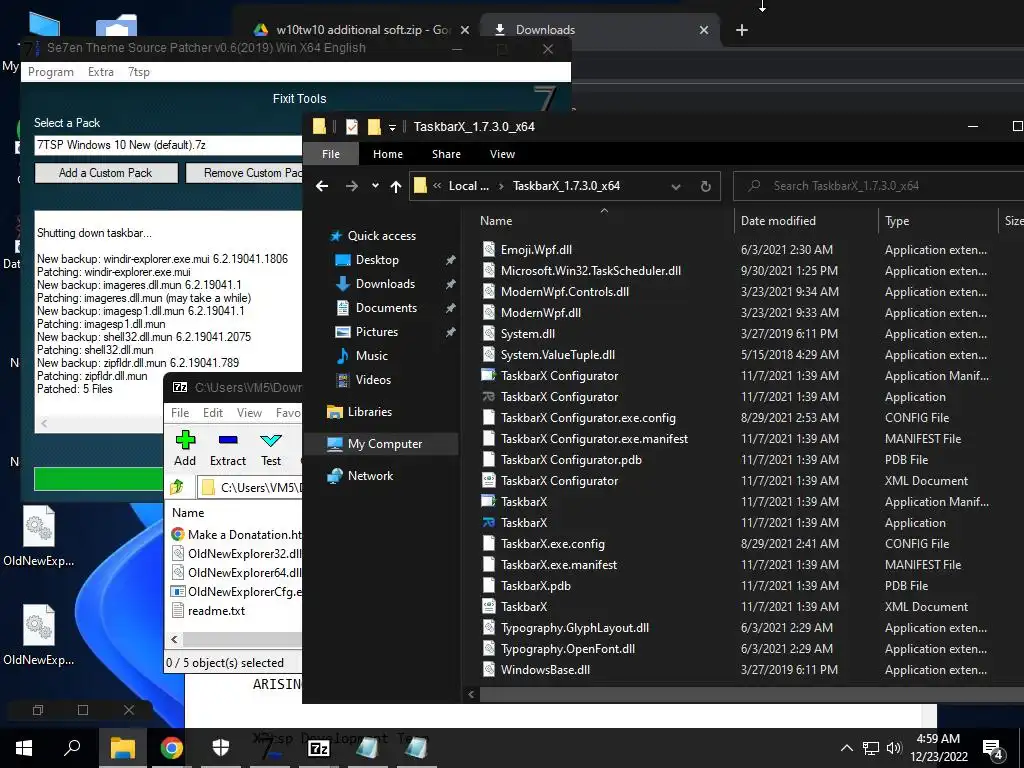Open the Extra menu in 7tsp
1024x768 pixels.
tap(101, 72)
